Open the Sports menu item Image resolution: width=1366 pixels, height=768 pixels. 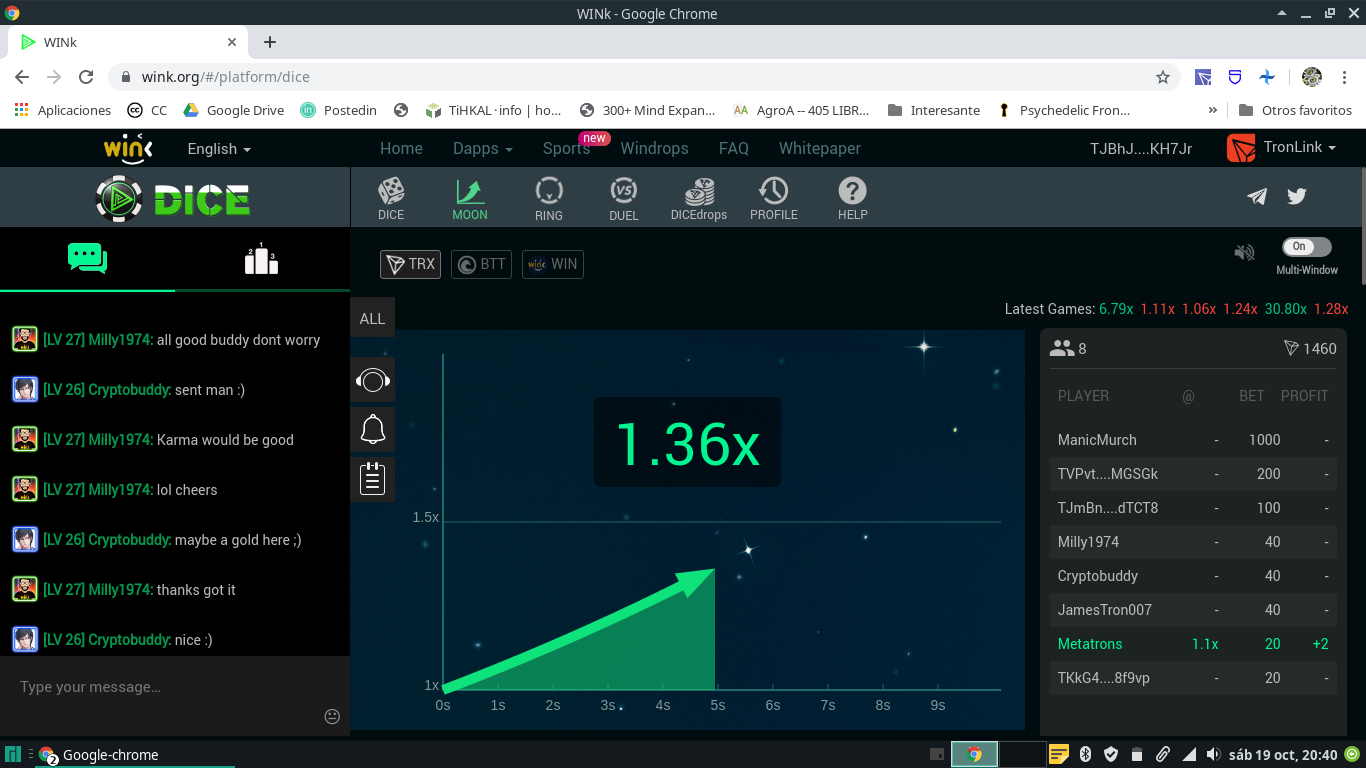[x=566, y=148]
